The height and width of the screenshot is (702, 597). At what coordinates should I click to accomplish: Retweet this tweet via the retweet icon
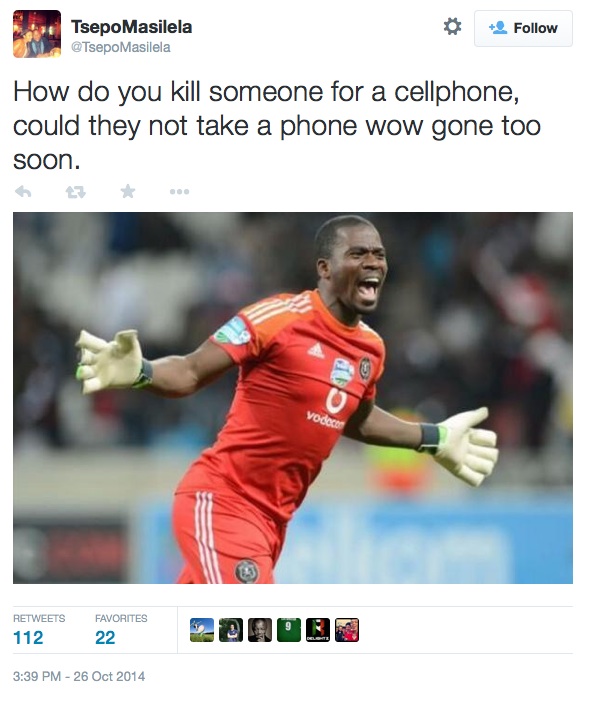pyautogui.click(x=76, y=192)
